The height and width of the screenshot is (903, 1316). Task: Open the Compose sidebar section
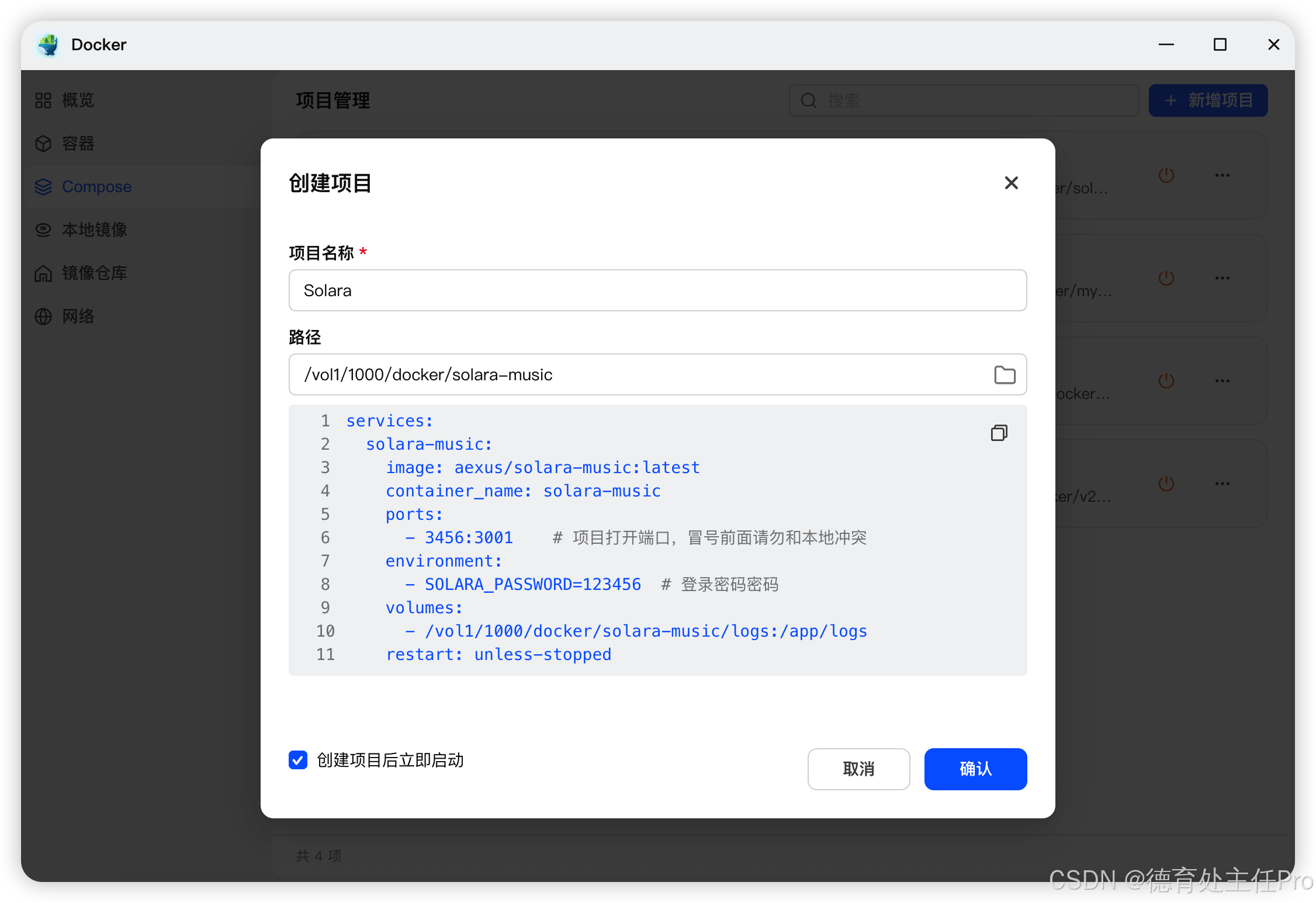click(x=96, y=187)
